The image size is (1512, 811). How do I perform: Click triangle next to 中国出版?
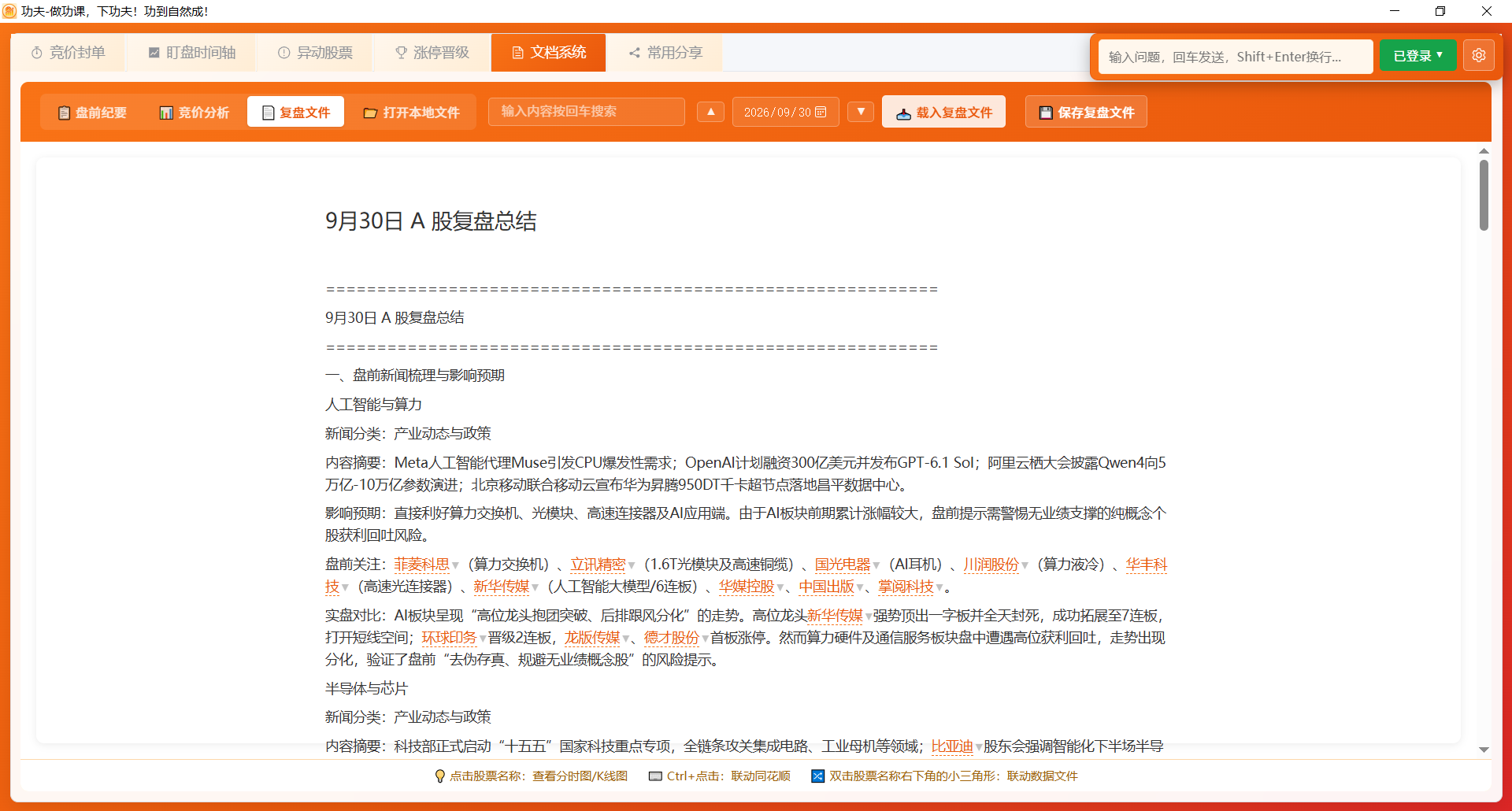[860, 588]
